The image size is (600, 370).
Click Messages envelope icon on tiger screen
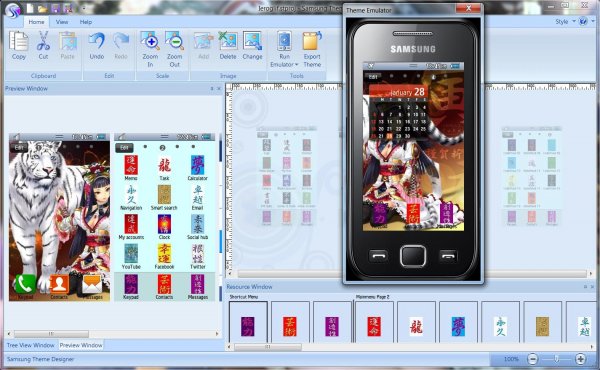pyautogui.click(x=92, y=284)
